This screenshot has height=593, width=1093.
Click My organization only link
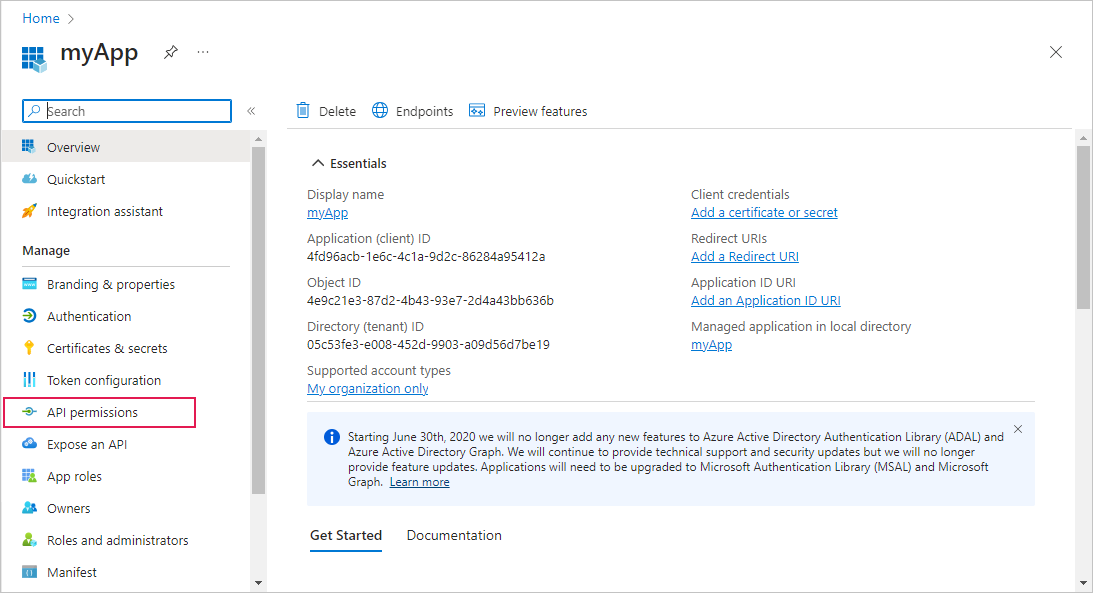(367, 388)
